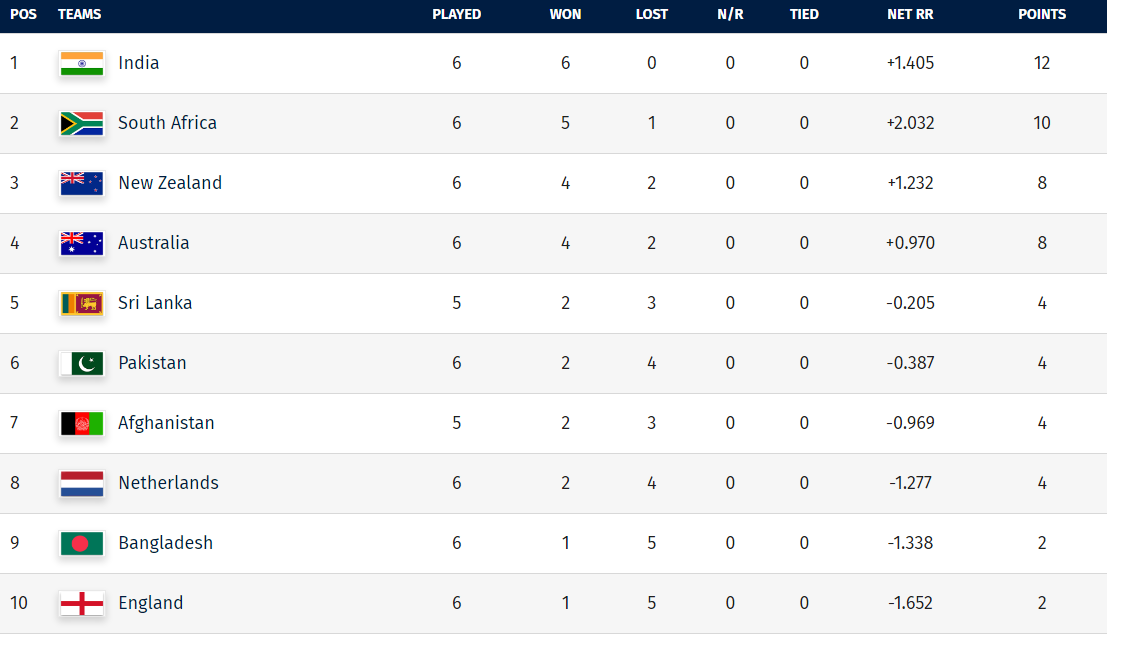Open the India team link

click(x=138, y=63)
